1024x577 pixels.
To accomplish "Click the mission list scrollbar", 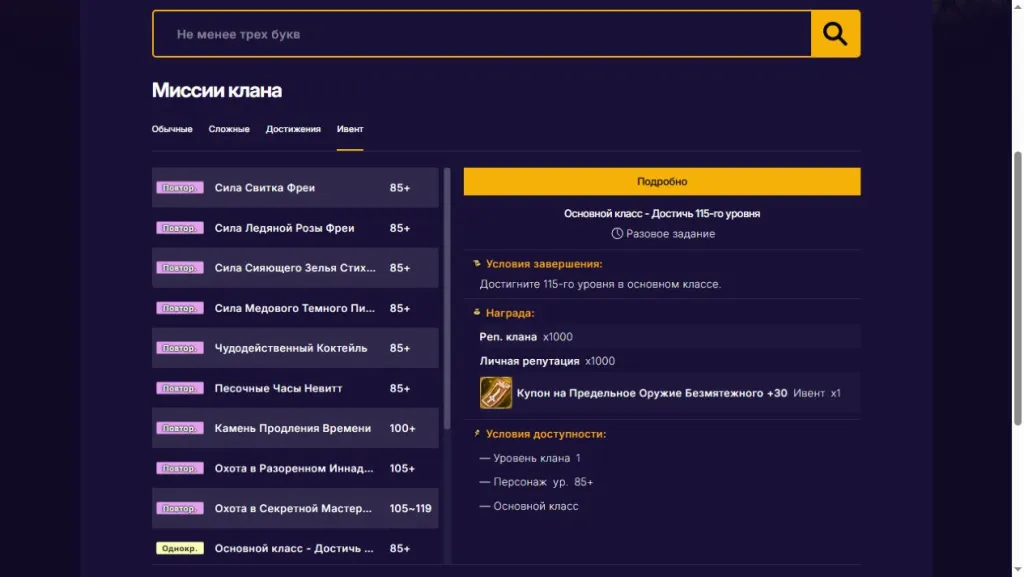I will tap(447, 299).
